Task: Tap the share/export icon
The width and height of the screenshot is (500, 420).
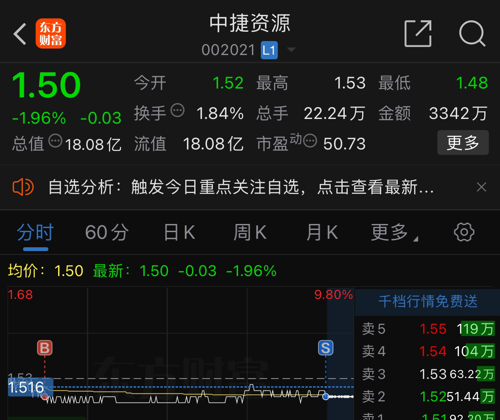Action: point(418,33)
